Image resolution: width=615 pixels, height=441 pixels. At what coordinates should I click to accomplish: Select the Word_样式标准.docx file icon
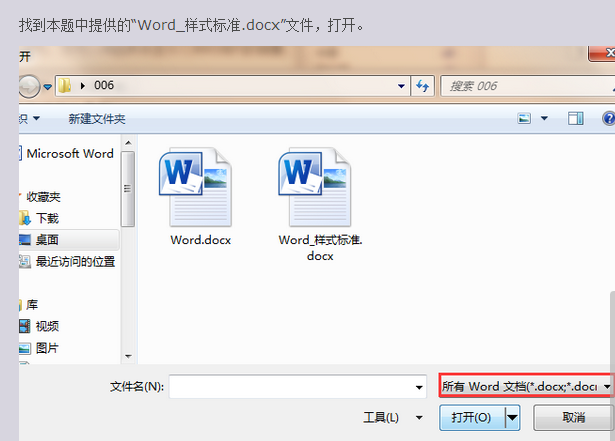click(x=315, y=187)
